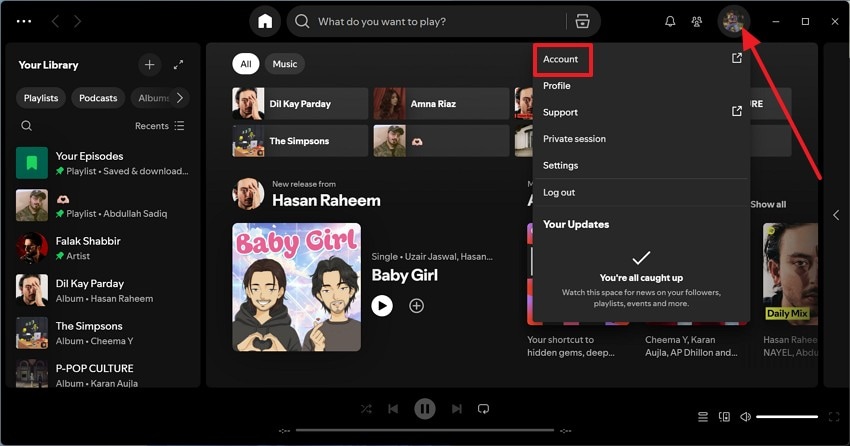The height and width of the screenshot is (446, 850).
Task: Filter library by Podcasts
Action: 98,98
